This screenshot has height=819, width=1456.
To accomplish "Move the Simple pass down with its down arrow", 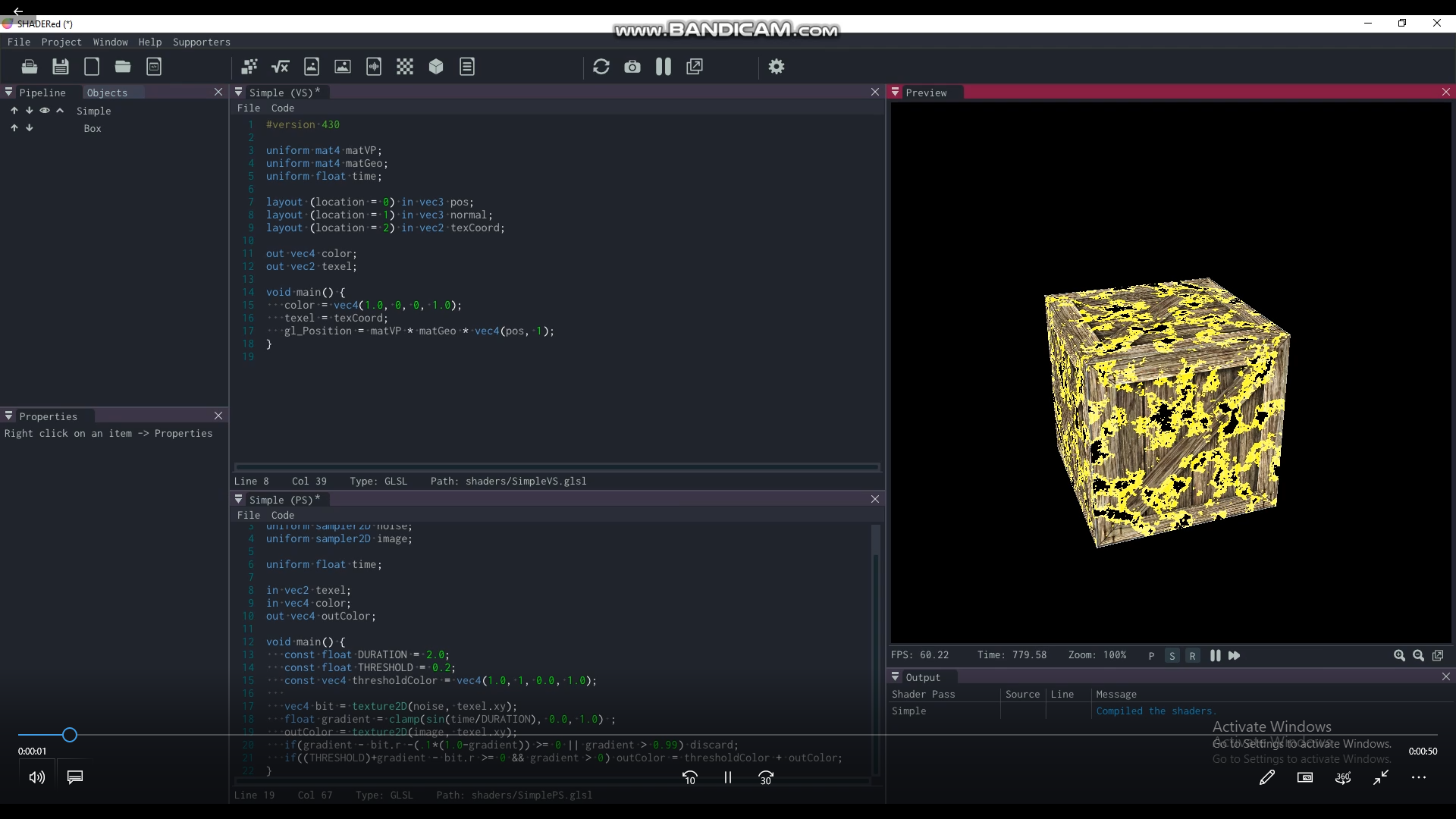I will (30, 111).
